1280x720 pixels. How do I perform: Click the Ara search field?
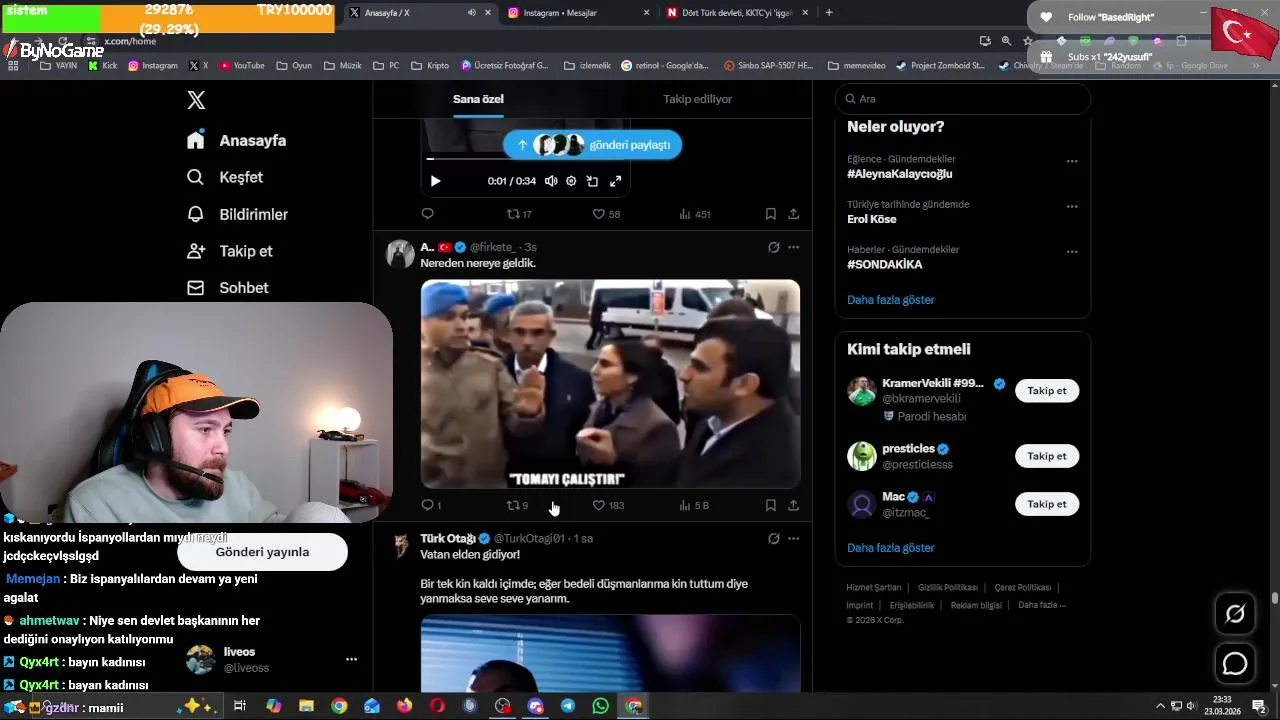(962, 99)
